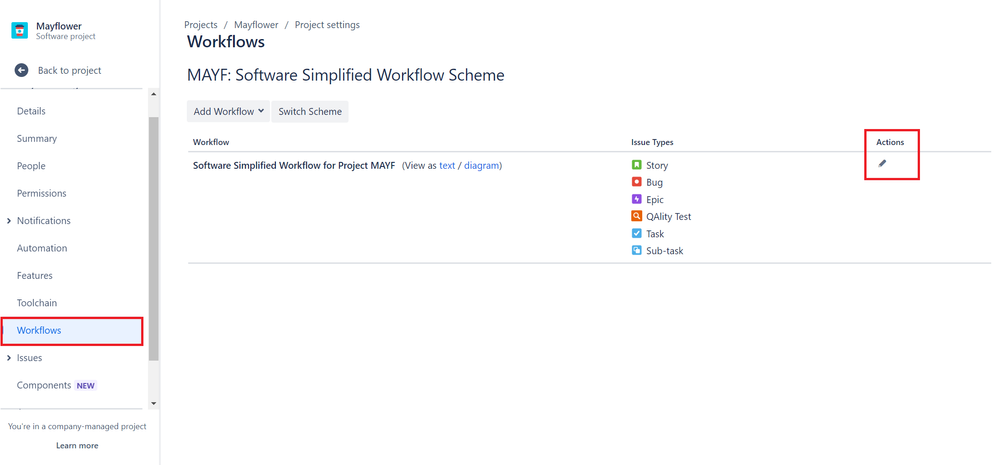Screen dimensions: 999x465
Task: View workflow as diagram link
Action: [x=481, y=166]
